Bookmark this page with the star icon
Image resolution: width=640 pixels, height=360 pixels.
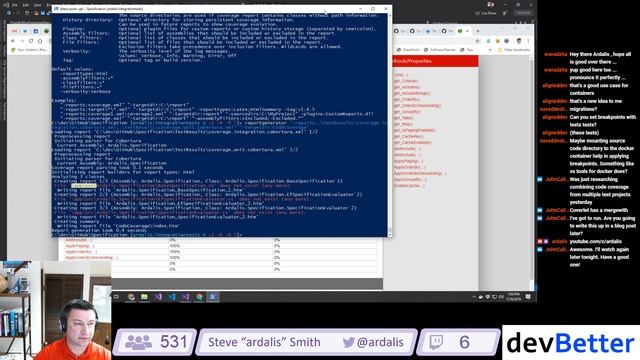pyautogui.click(x=478, y=41)
